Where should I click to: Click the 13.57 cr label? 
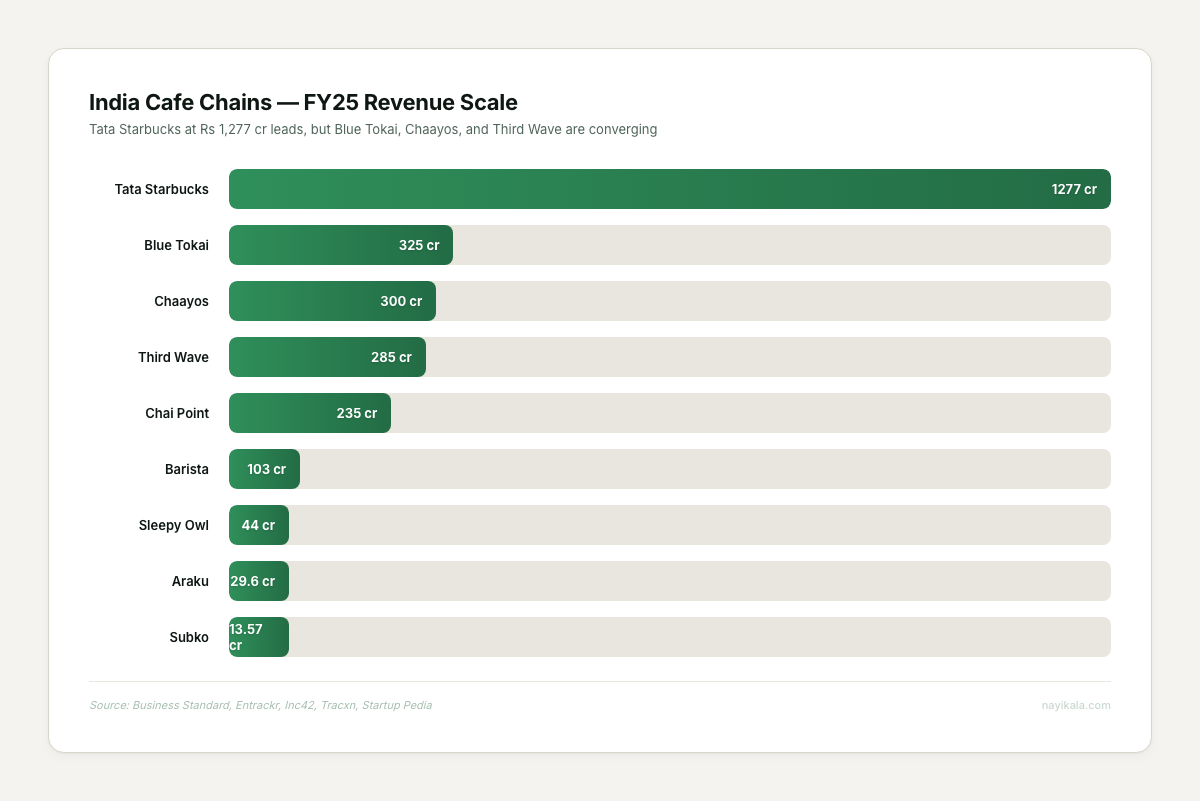click(244, 637)
